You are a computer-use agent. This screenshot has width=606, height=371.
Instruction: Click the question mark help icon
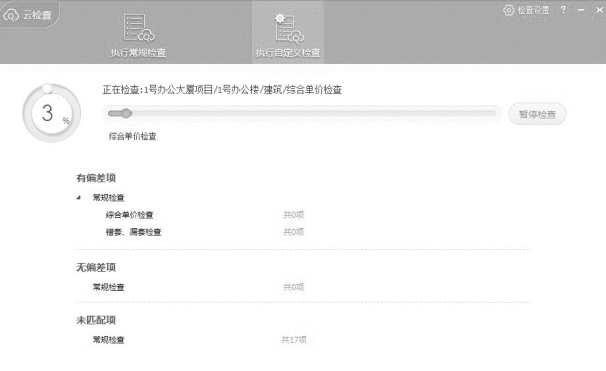tap(563, 10)
